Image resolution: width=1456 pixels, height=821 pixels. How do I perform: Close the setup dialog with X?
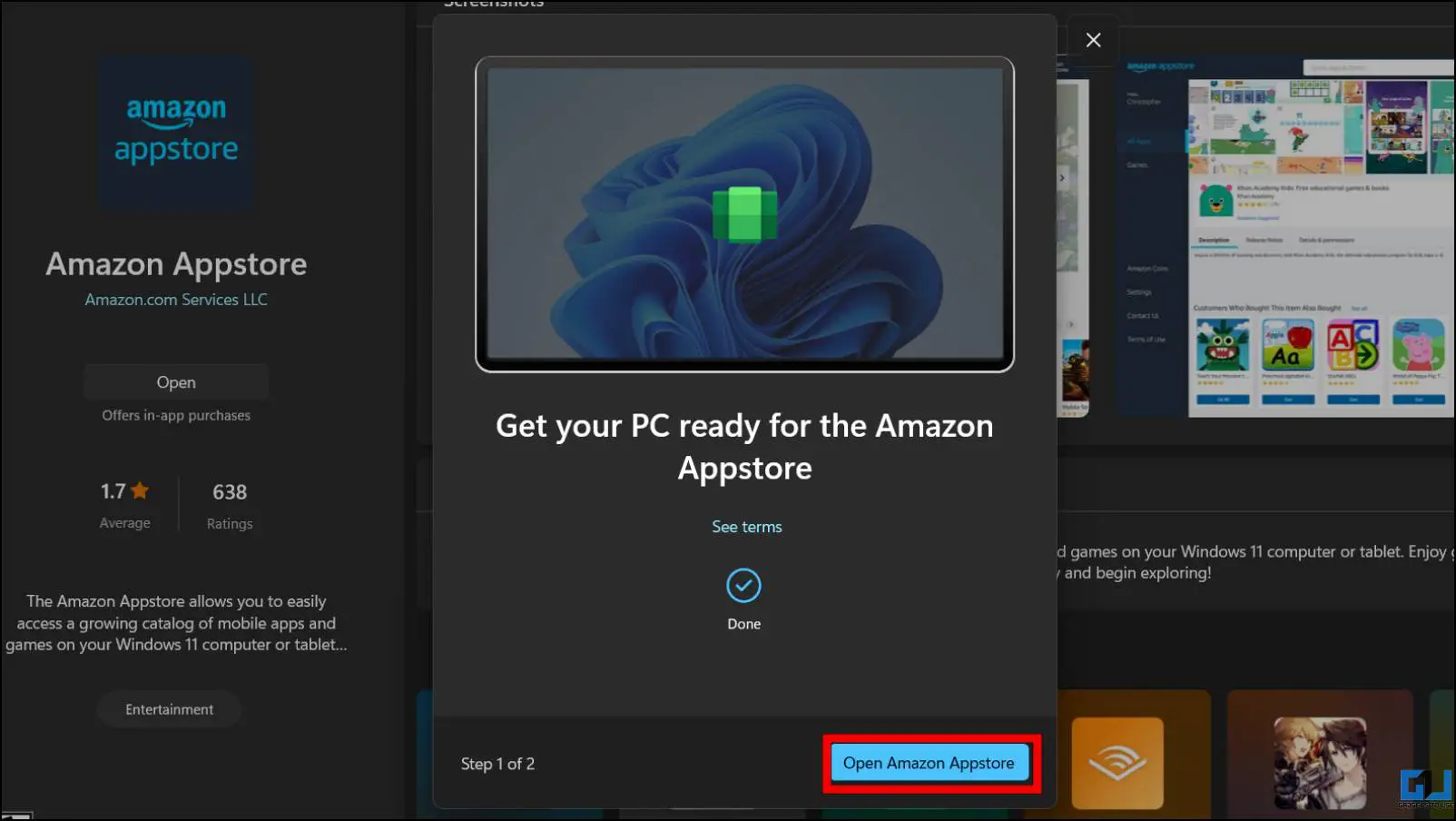[1093, 40]
